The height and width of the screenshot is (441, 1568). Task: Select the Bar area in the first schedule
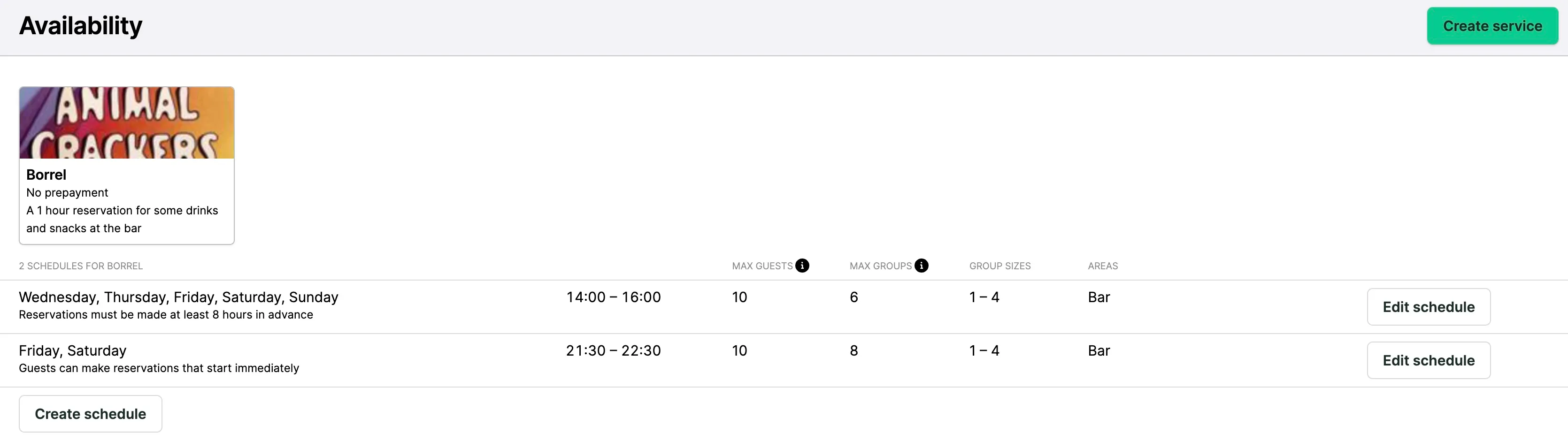click(x=1099, y=297)
